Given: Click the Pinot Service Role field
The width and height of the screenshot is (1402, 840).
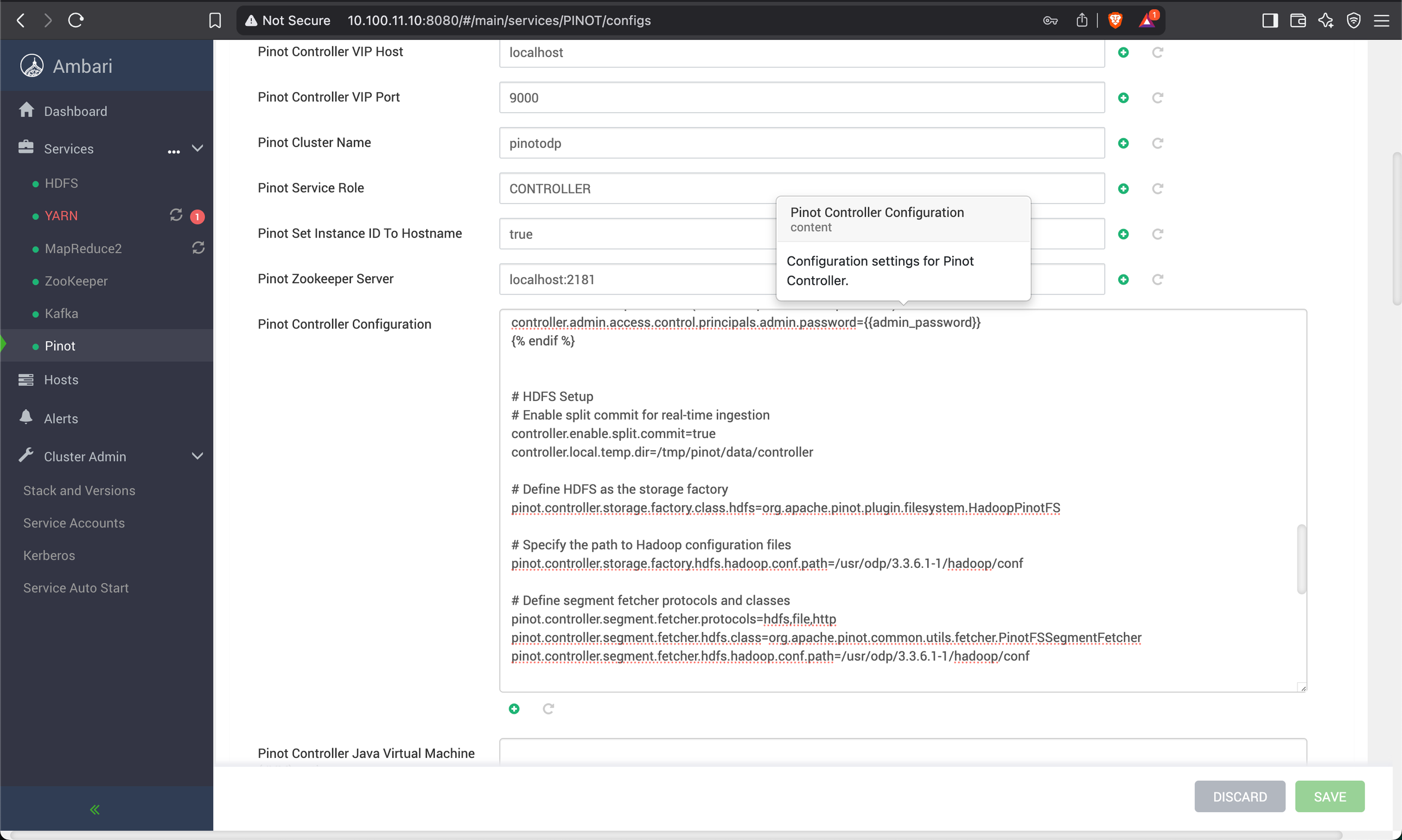Looking at the screenshot, I should [x=801, y=188].
